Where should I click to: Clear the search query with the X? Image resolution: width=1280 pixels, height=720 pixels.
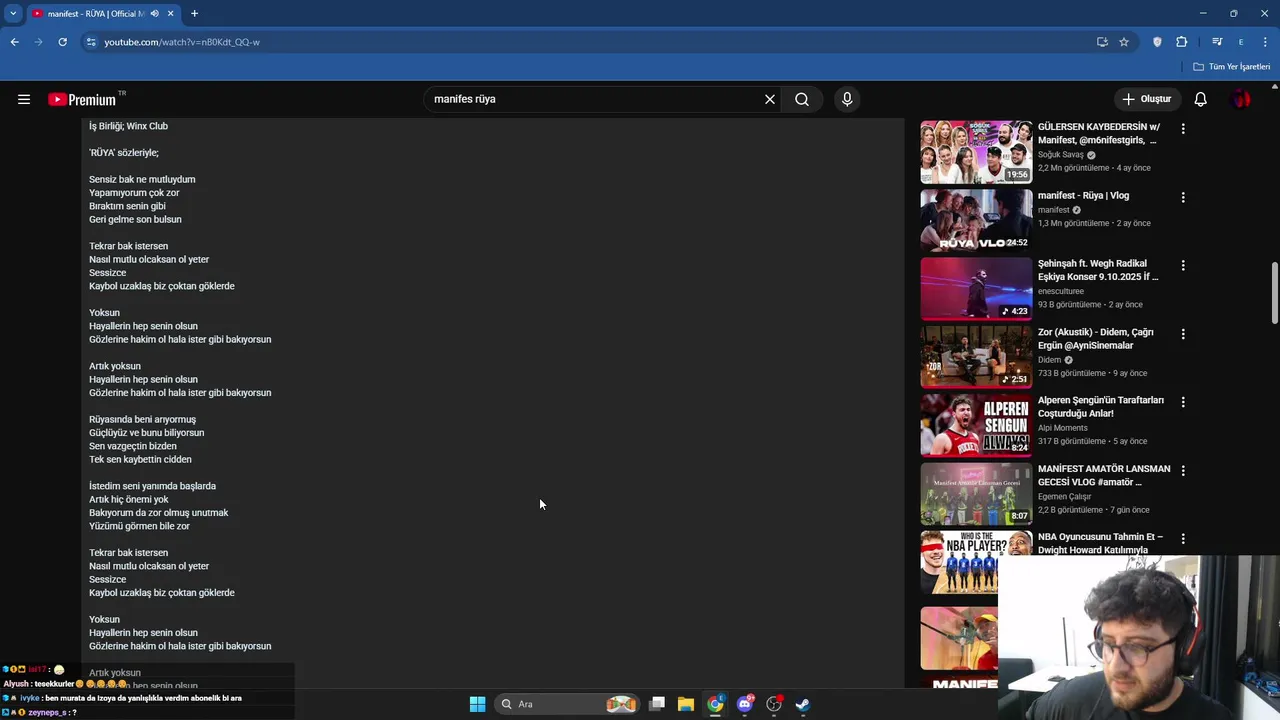point(770,99)
